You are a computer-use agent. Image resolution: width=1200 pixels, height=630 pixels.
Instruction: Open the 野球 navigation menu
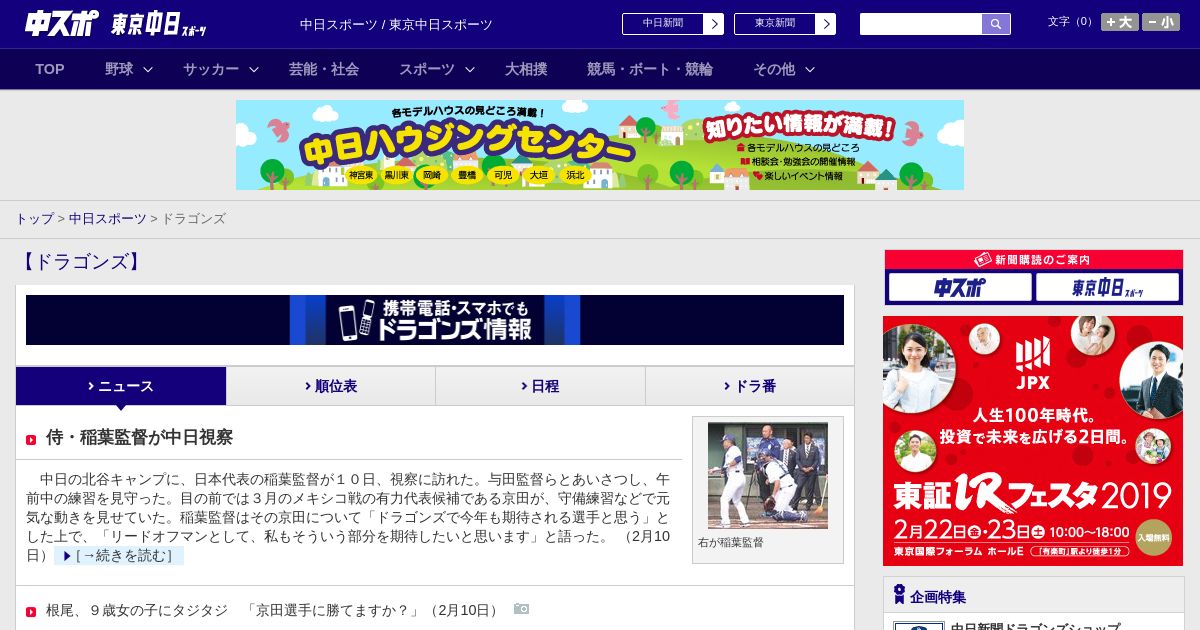[129, 69]
